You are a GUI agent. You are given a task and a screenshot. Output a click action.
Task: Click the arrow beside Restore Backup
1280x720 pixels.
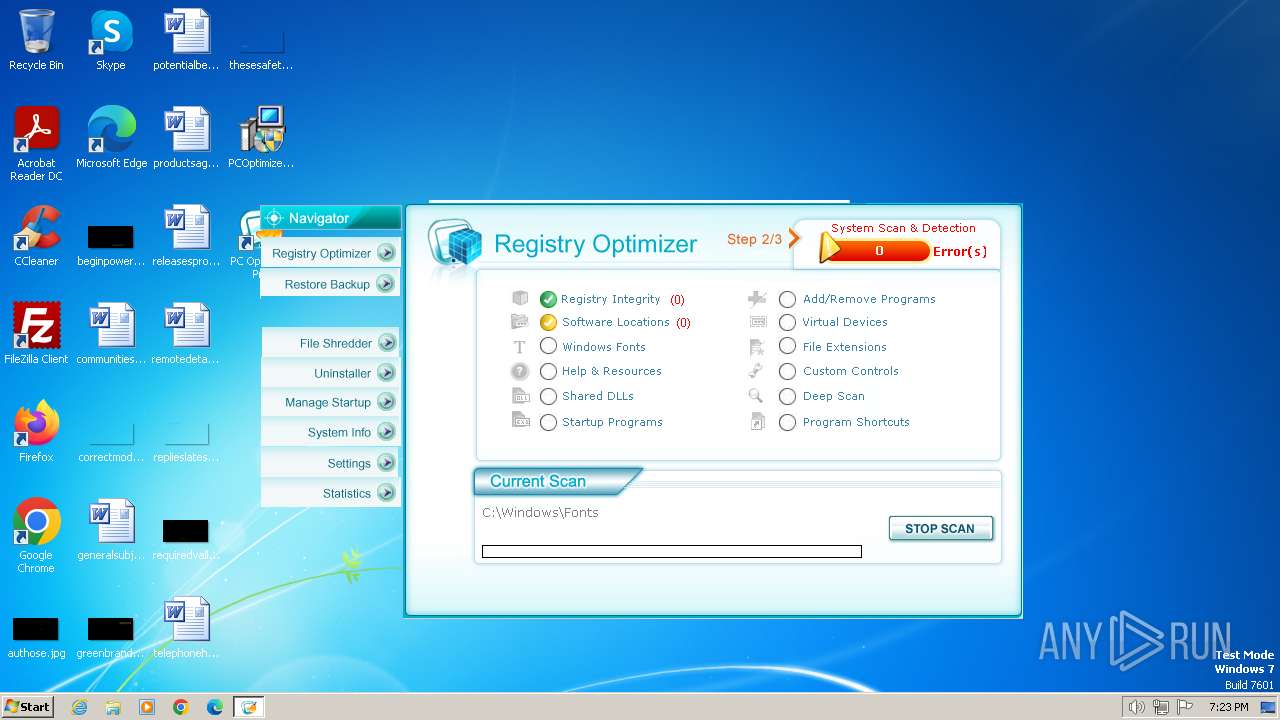[x=386, y=284]
